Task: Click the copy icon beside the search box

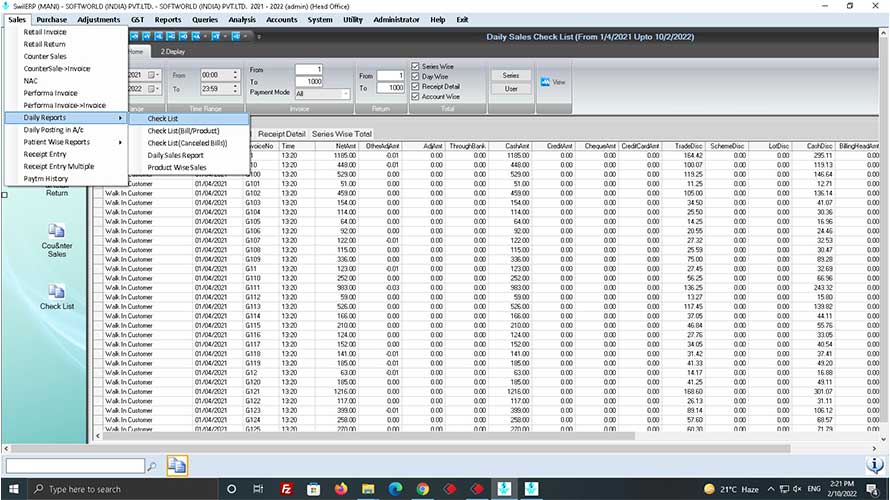Action: (x=177, y=465)
